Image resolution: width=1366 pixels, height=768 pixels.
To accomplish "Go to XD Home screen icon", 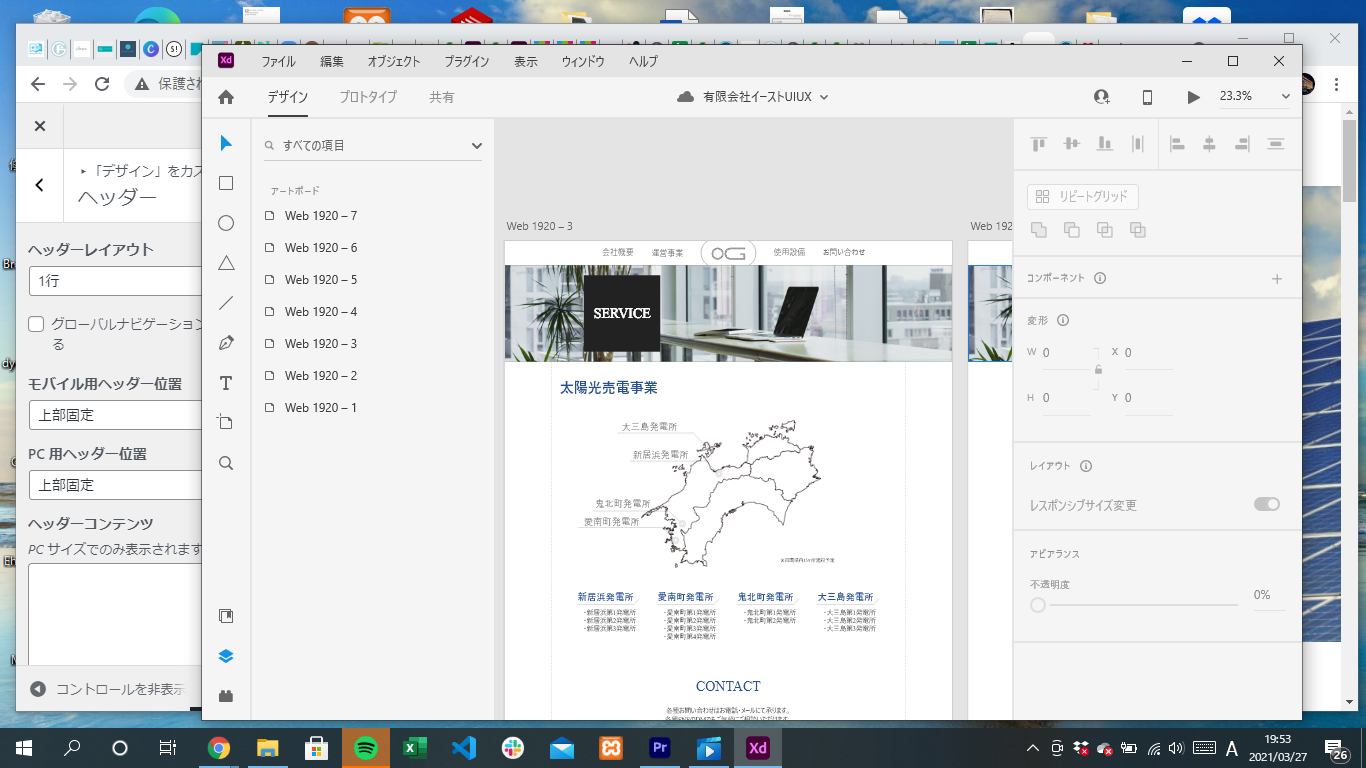I will [226, 97].
